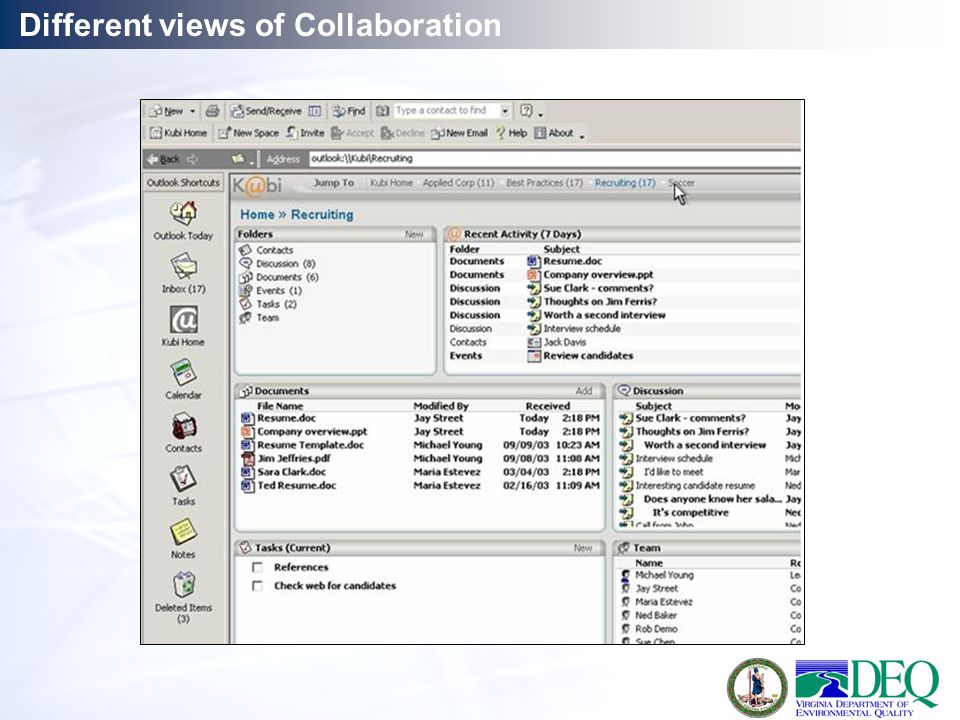
Task: Click the folder icon beside Address
Action: point(238,159)
